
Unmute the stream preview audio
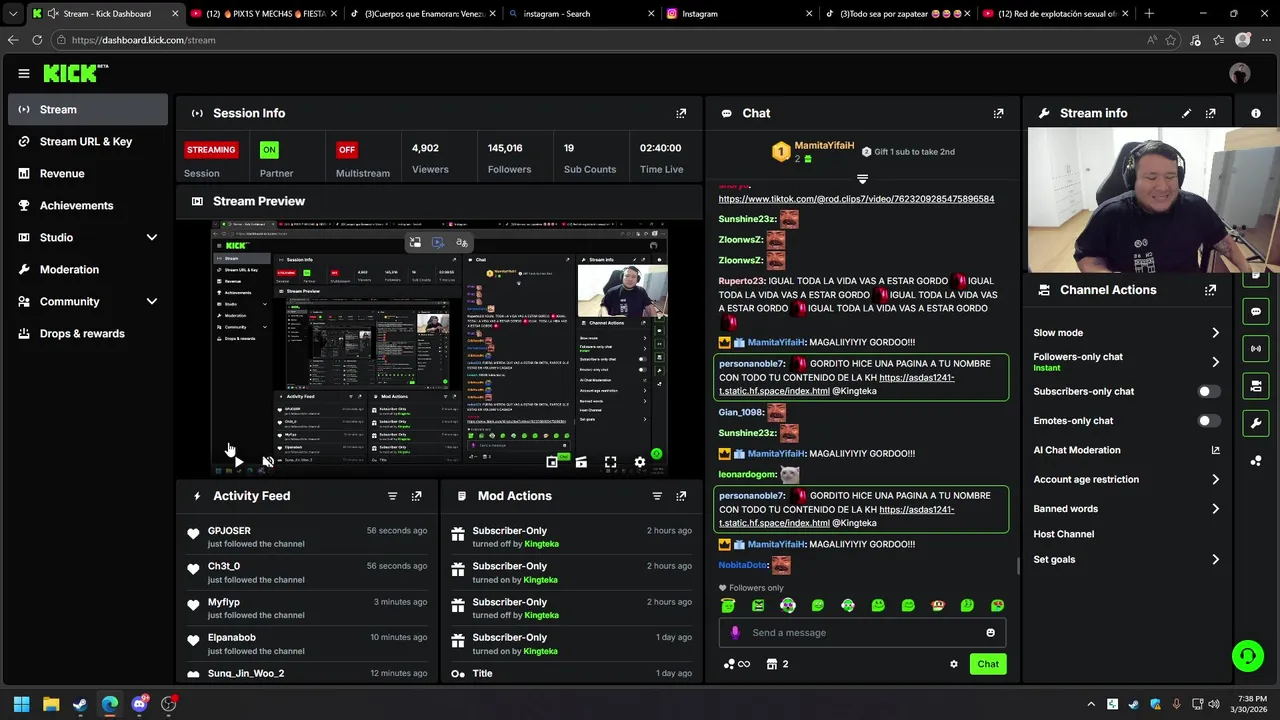[x=268, y=462]
